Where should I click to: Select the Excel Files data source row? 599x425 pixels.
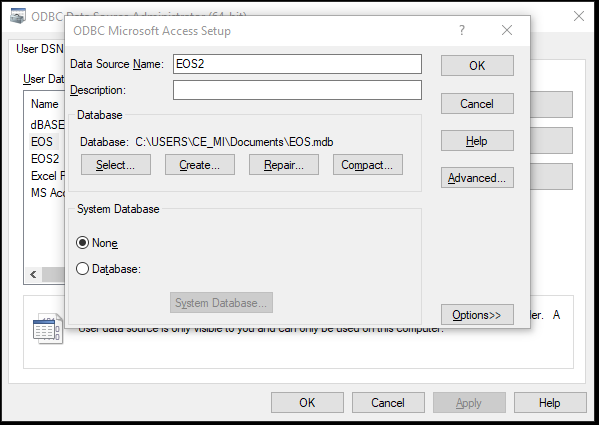48,176
